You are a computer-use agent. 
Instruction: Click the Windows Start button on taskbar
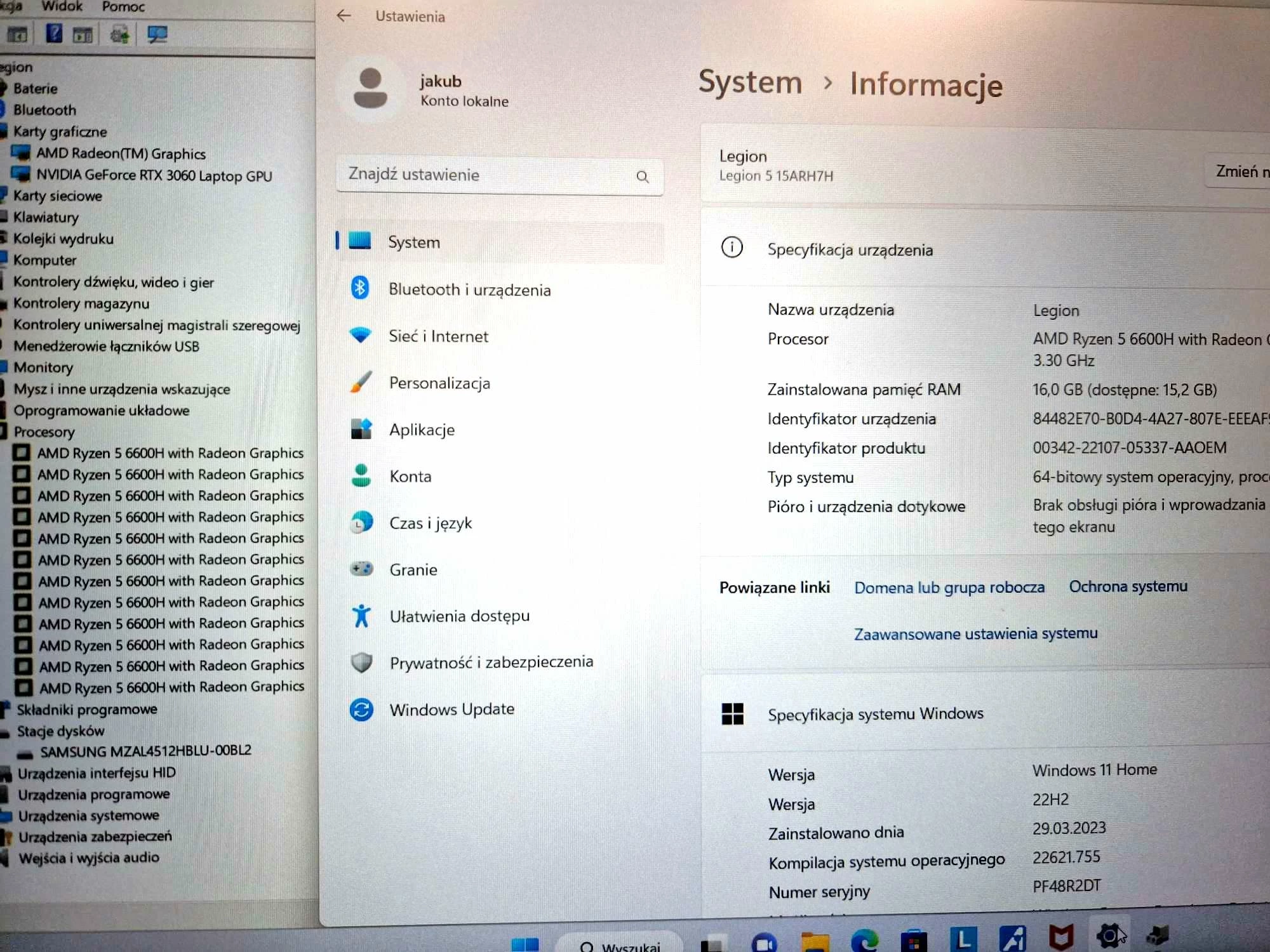(525, 944)
